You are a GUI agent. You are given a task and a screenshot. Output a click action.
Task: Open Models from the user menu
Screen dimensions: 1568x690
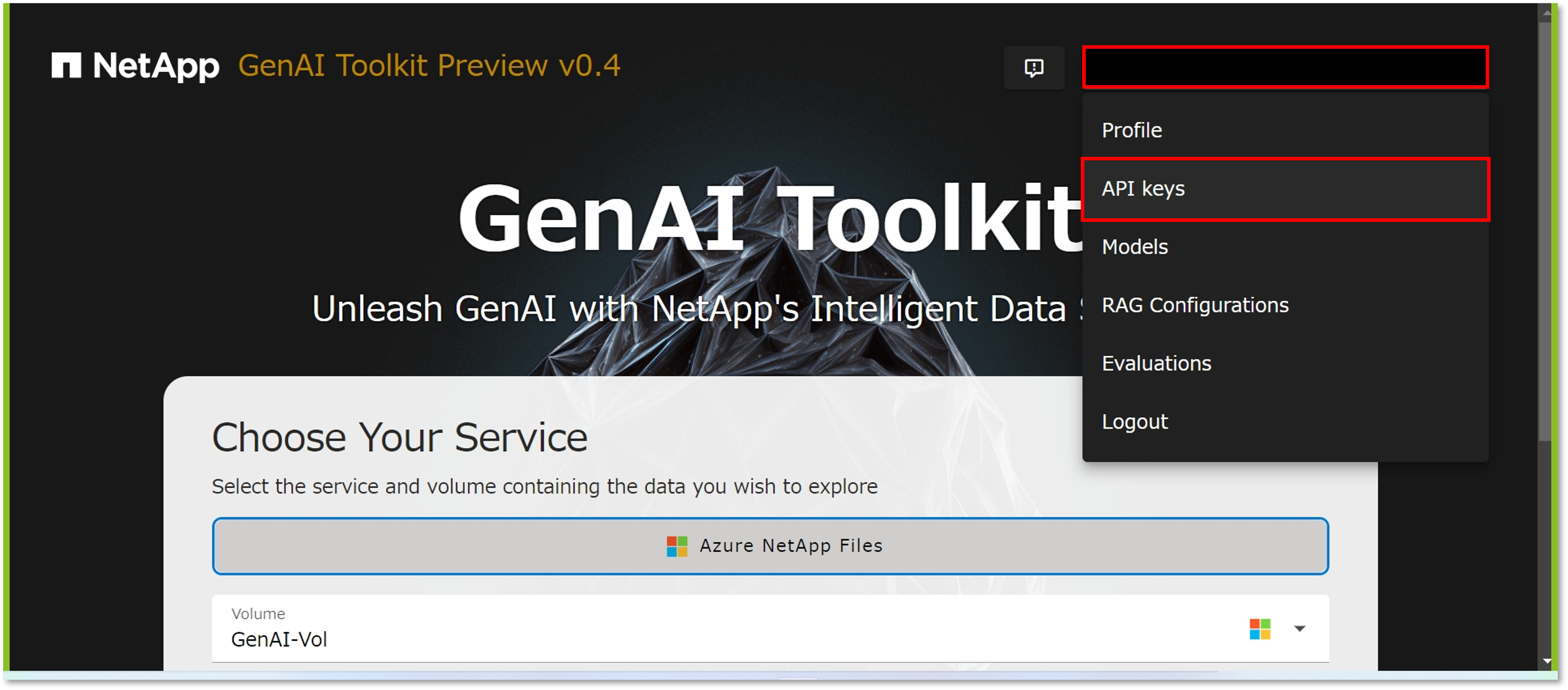click(x=1284, y=247)
